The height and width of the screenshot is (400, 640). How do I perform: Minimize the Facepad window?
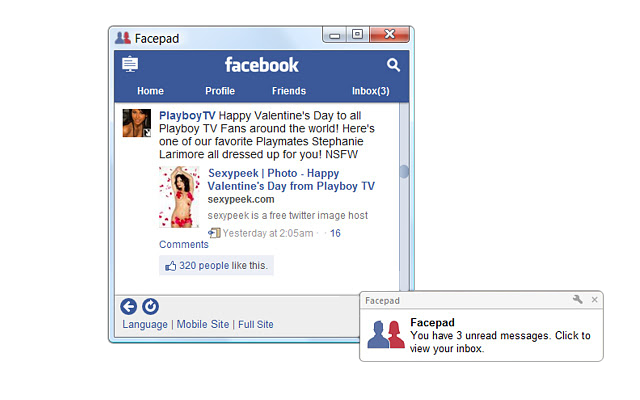click(x=335, y=35)
